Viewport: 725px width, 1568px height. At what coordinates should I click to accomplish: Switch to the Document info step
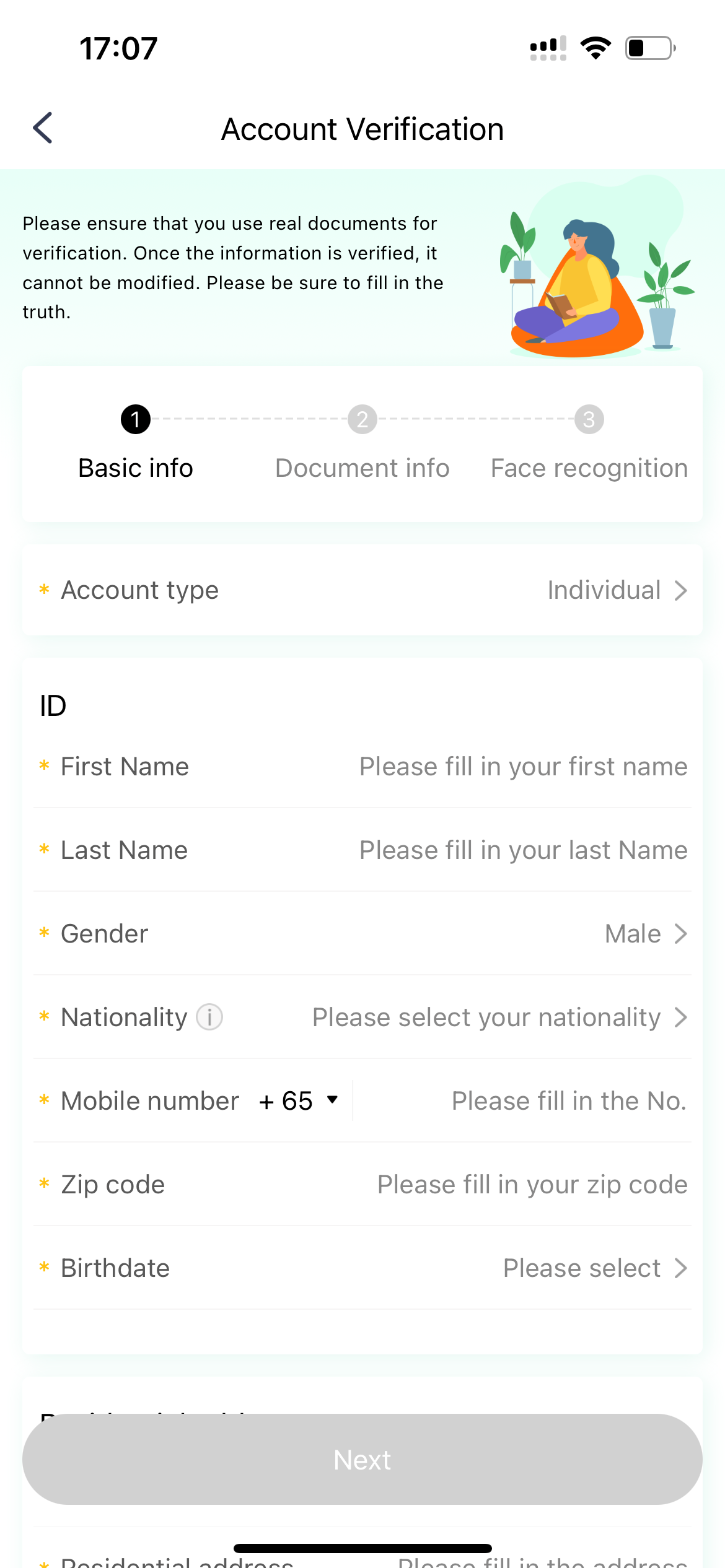[362, 468]
